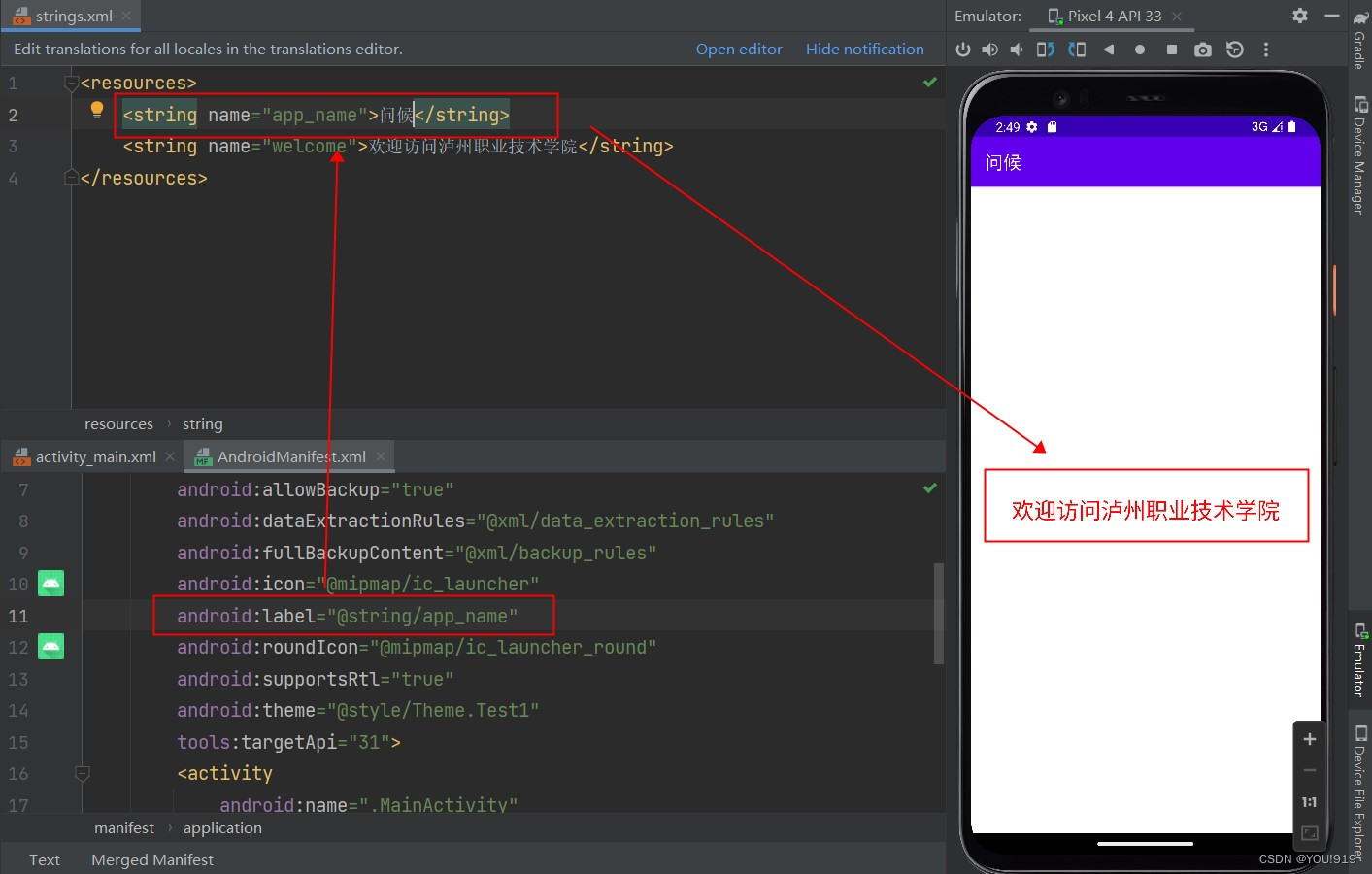
Task: Collapse the resources tag fold marker
Action: [x=71, y=84]
